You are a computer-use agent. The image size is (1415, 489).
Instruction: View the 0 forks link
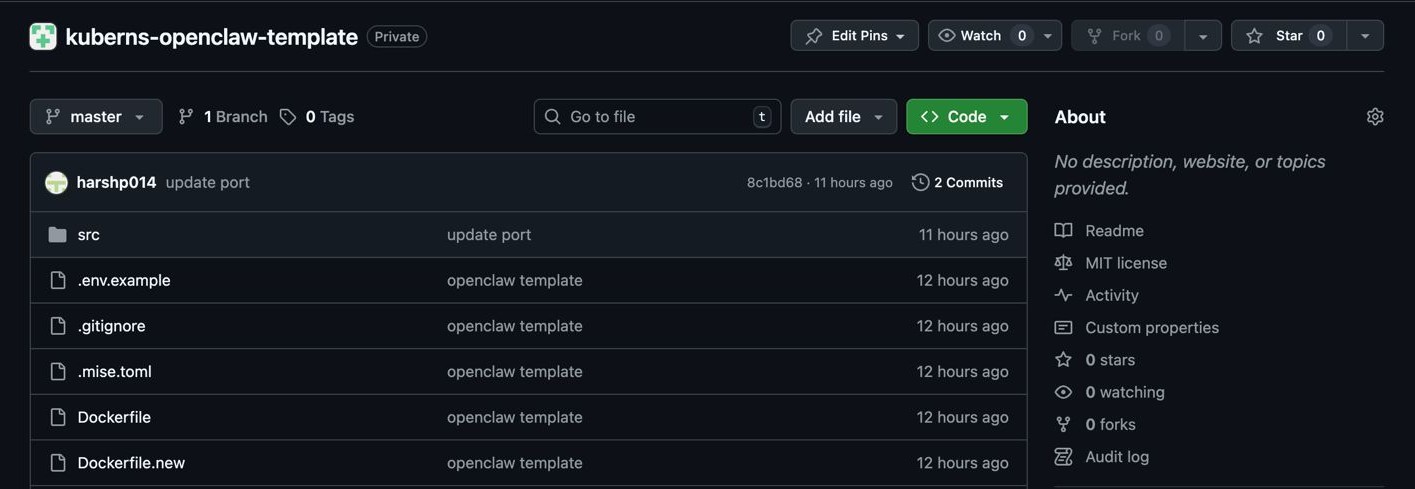[1110, 425]
